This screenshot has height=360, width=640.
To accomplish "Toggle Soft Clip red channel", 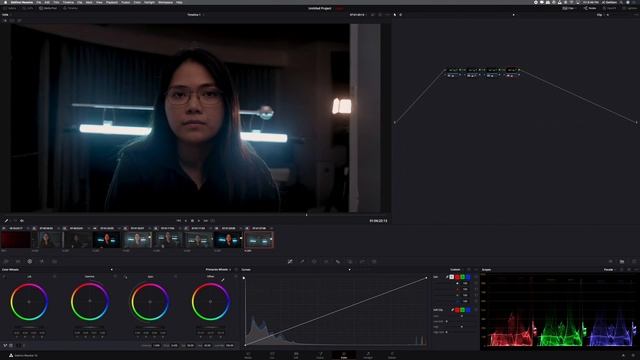I will (457, 310).
